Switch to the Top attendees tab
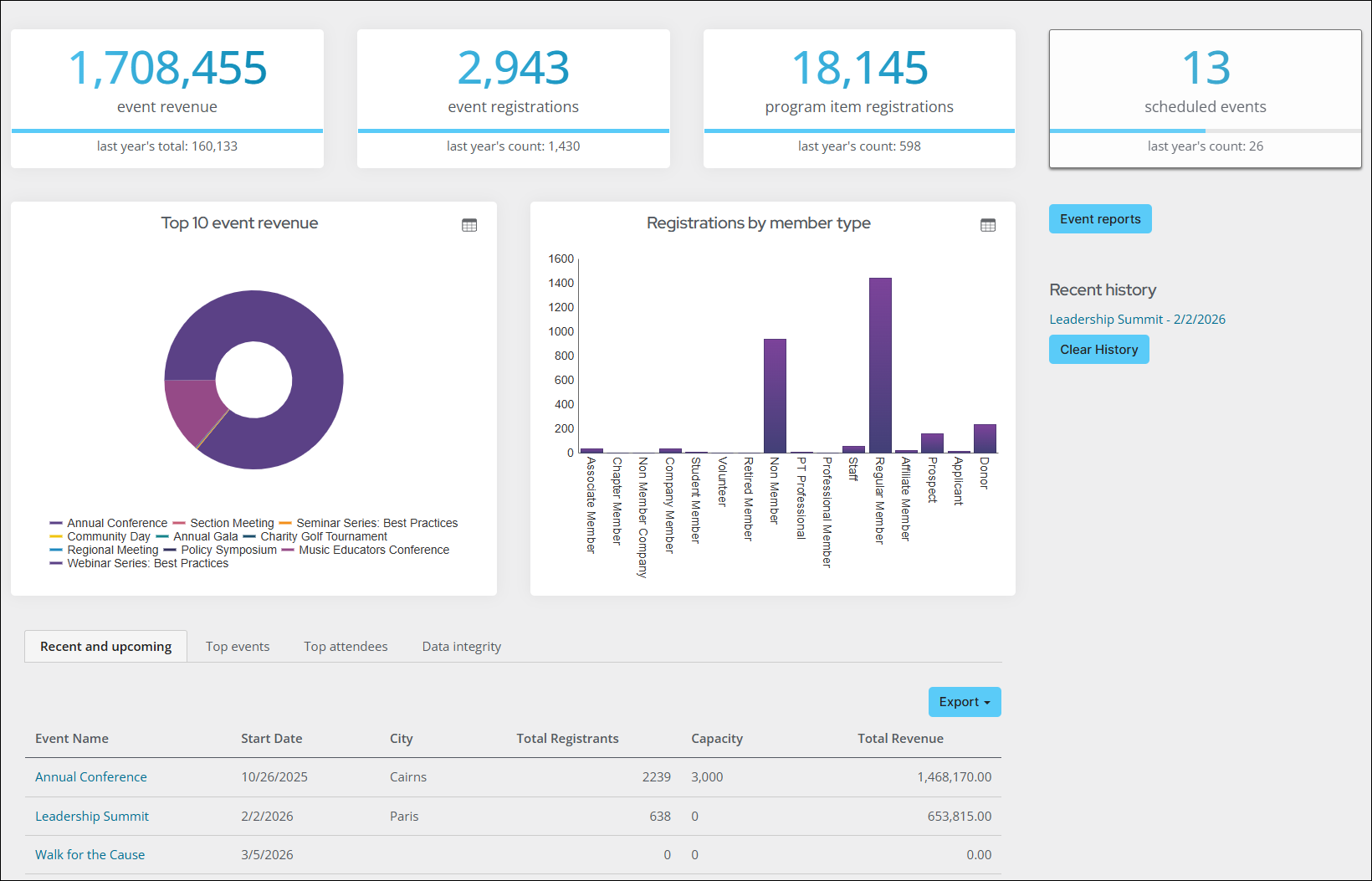Viewport: 1372px width, 881px height. pos(346,647)
